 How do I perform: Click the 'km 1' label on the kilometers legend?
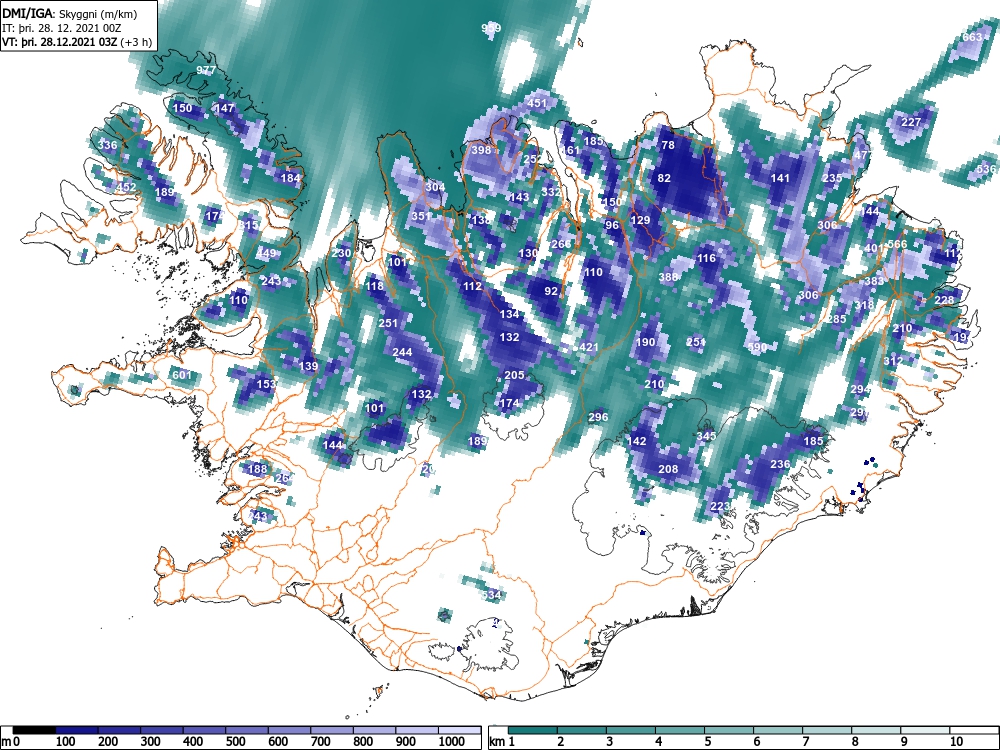click(502, 742)
